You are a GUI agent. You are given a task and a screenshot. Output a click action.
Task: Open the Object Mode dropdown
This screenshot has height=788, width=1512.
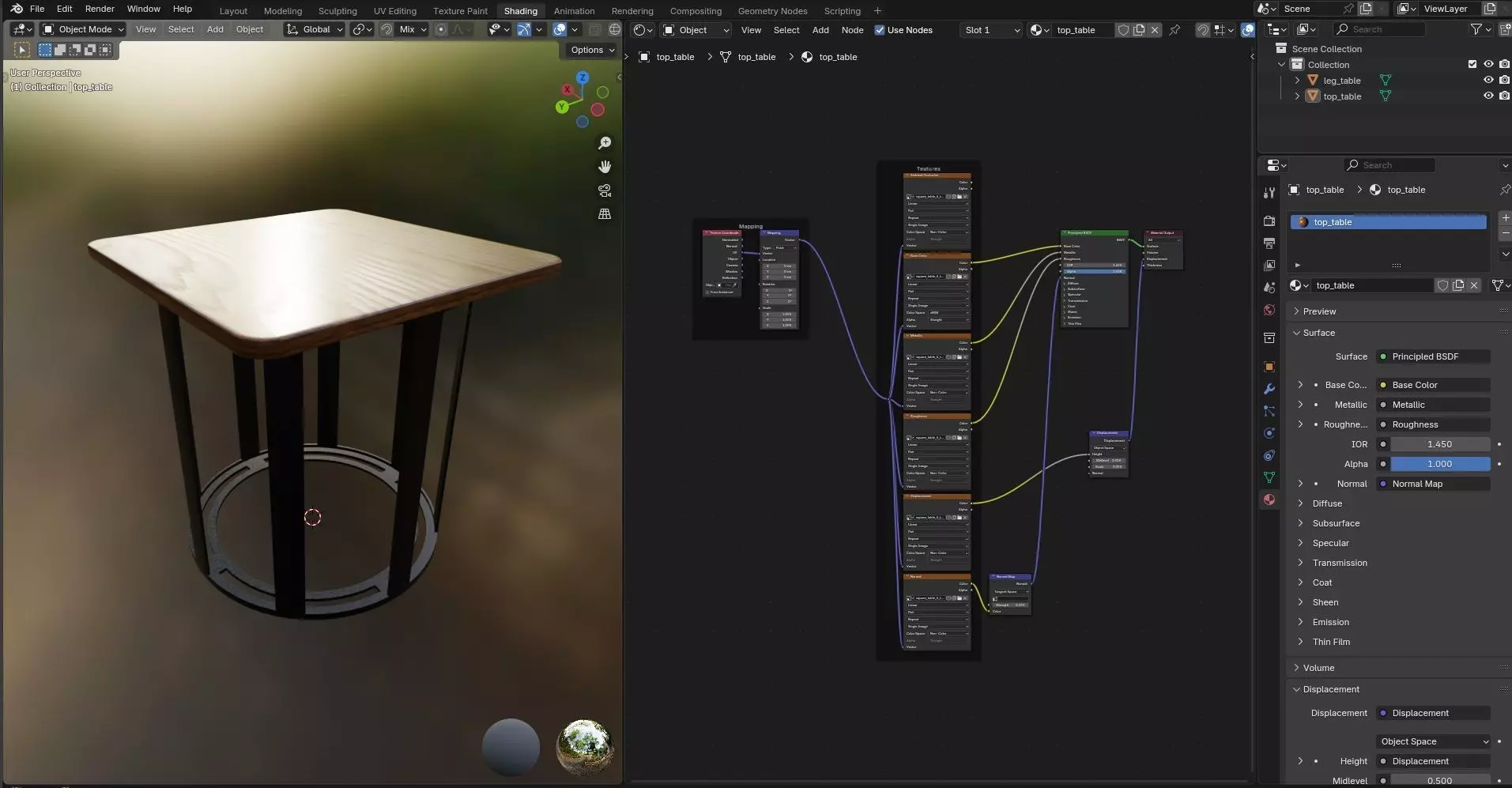pyautogui.click(x=83, y=29)
